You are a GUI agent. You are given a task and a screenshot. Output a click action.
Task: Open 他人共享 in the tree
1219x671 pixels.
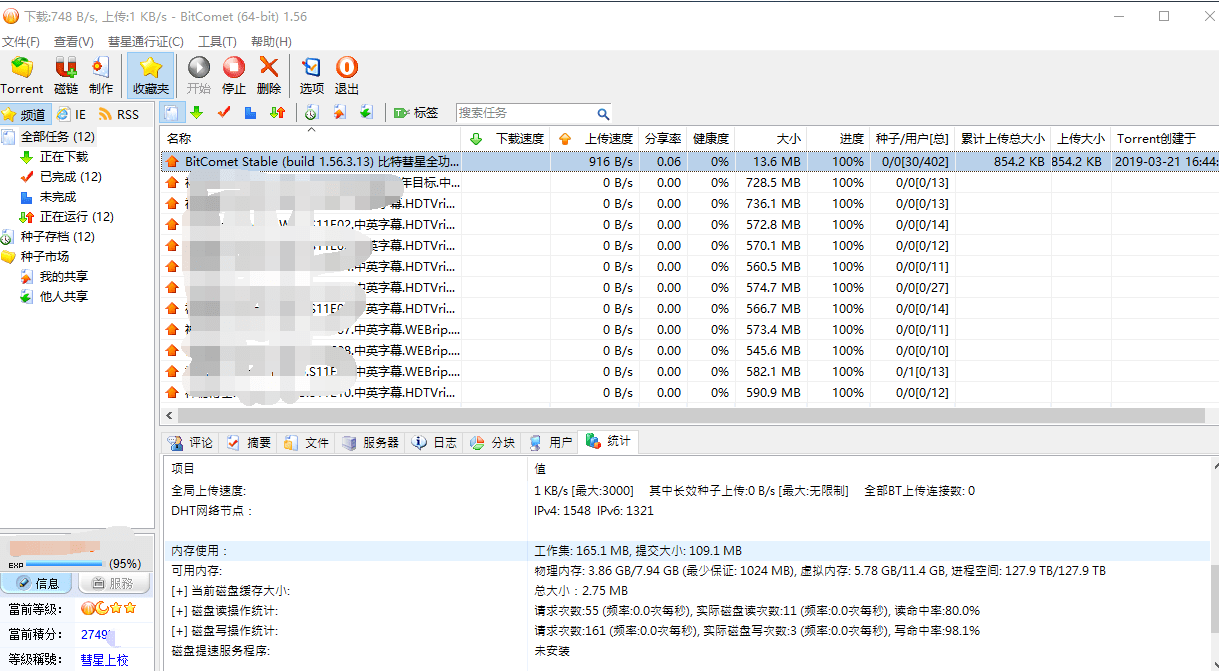pyautogui.click(x=63, y=297)
